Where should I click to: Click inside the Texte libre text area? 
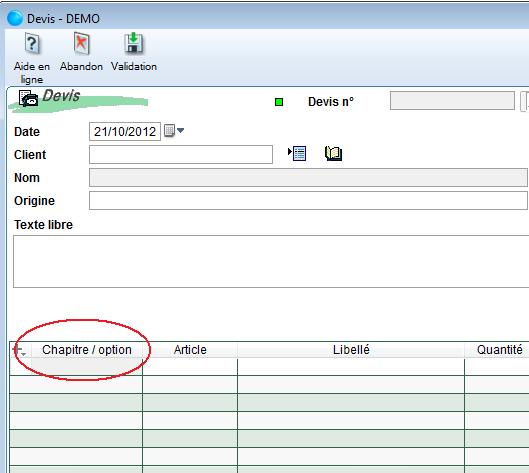pos(271,261)
